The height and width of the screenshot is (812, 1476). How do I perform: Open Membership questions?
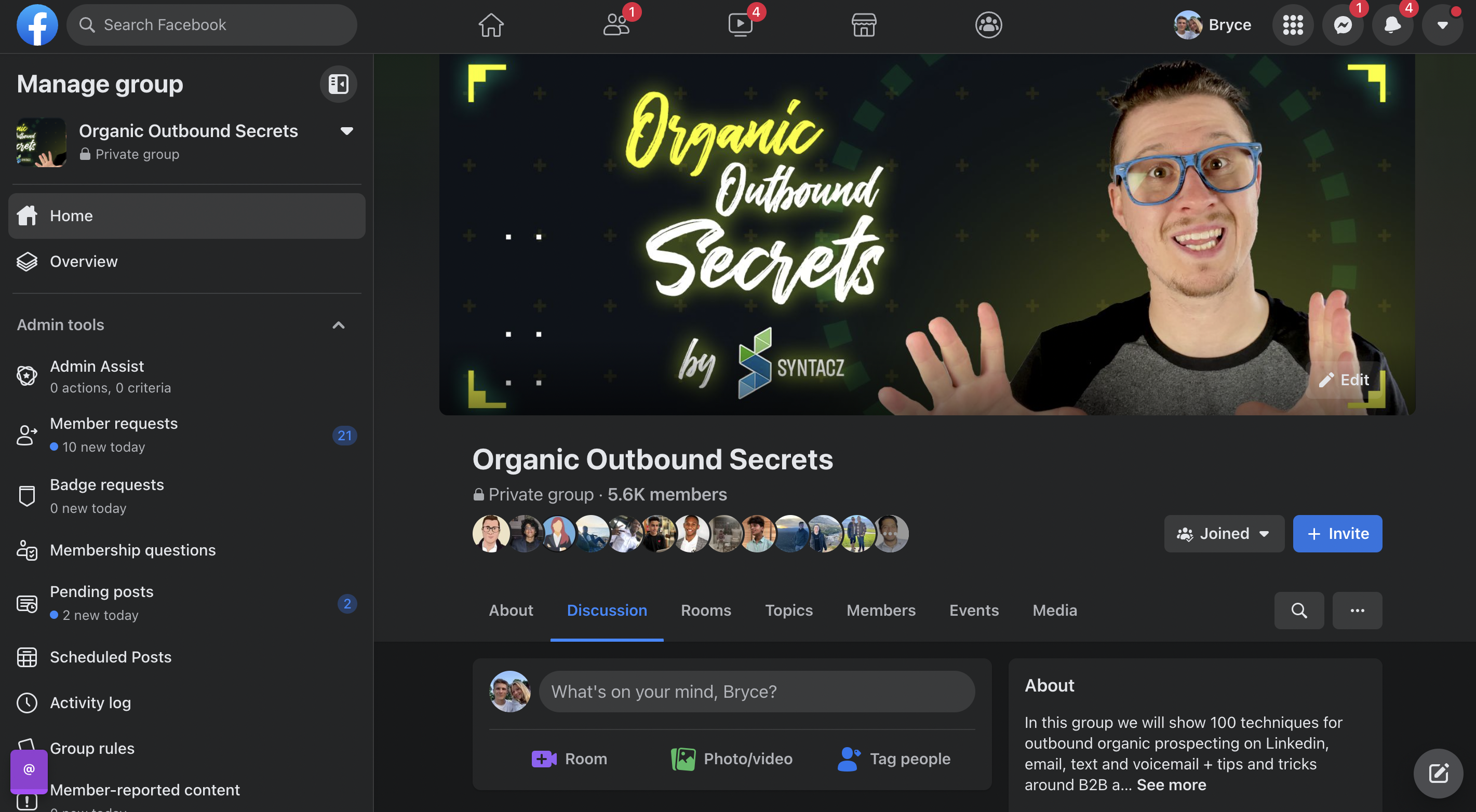[187, 550]
